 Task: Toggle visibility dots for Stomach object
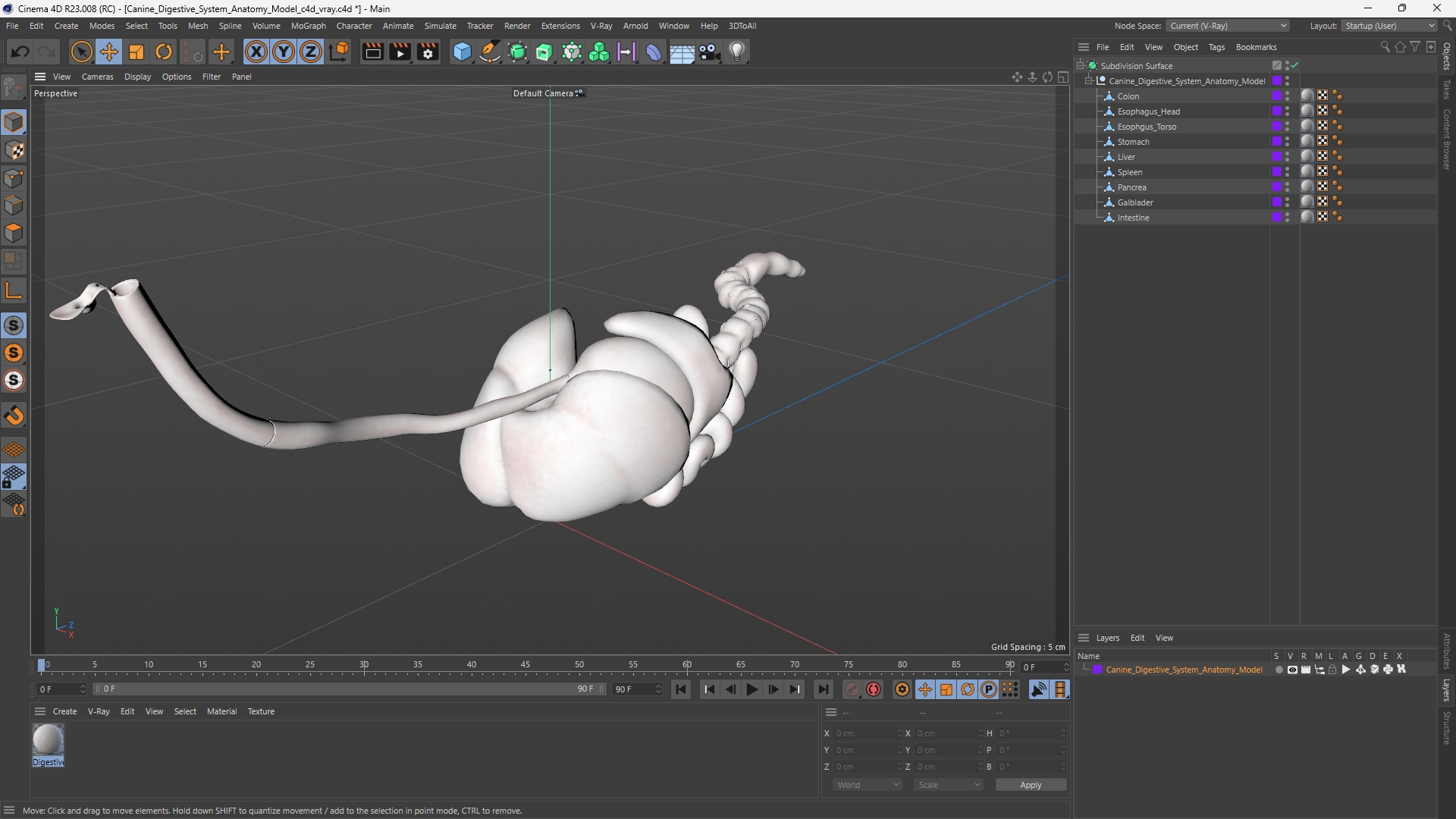(1287, 142)
